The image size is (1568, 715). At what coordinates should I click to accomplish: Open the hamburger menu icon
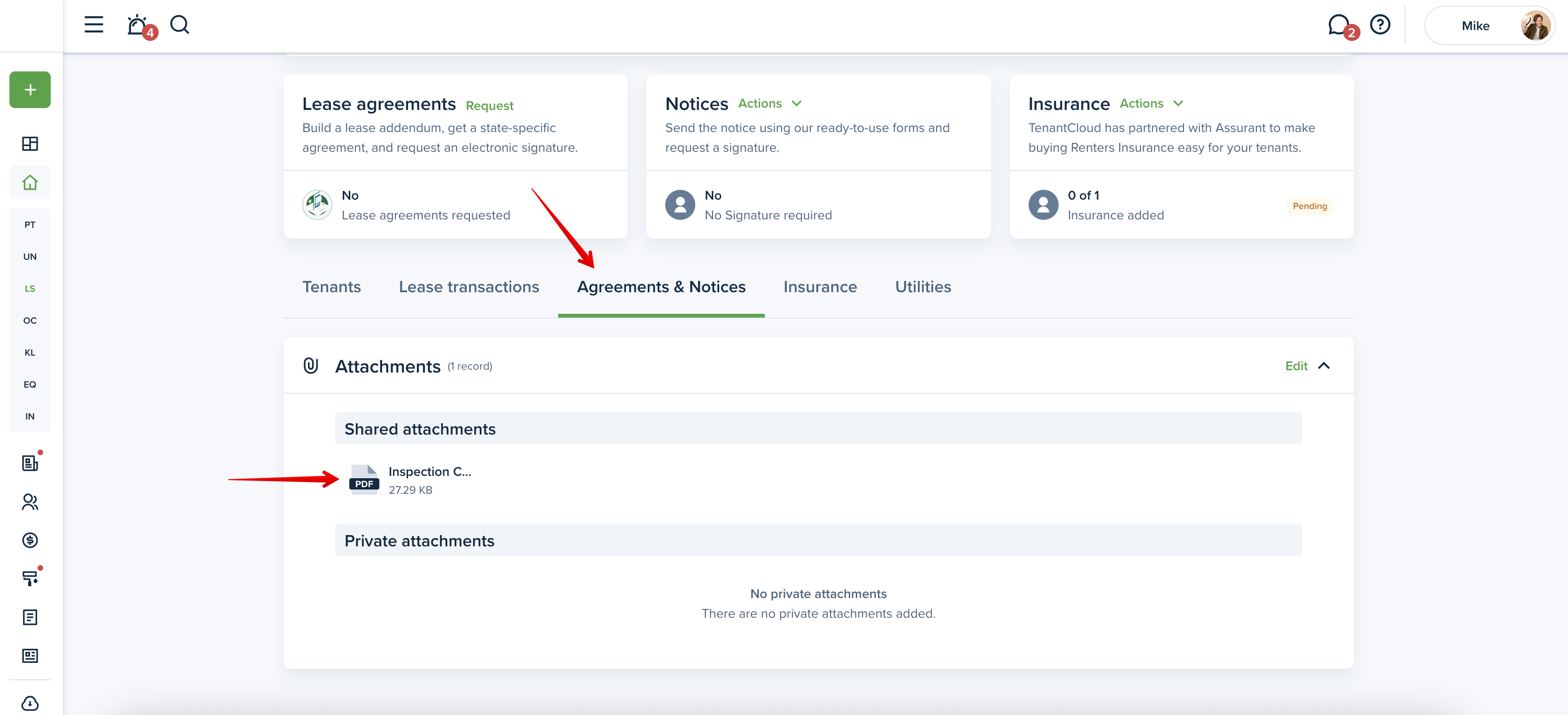pyautogui.click(x=94, y=25)
